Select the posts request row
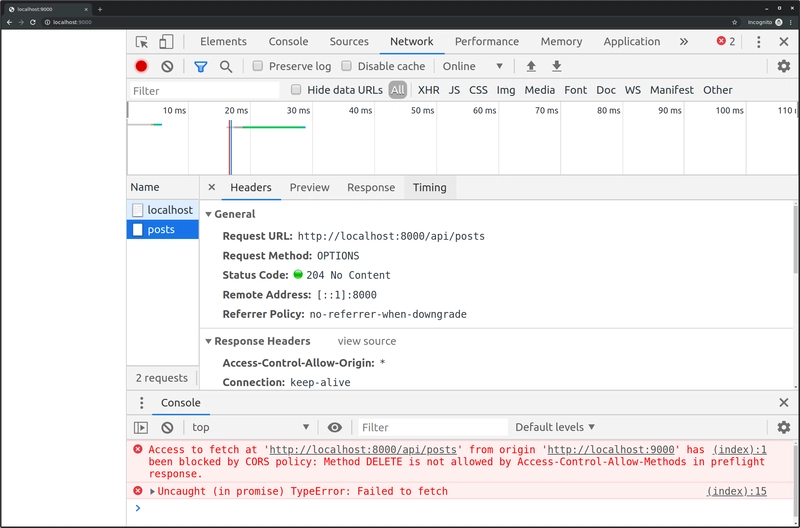Screen dimensions: 800x528 click(x=163, y=230)
